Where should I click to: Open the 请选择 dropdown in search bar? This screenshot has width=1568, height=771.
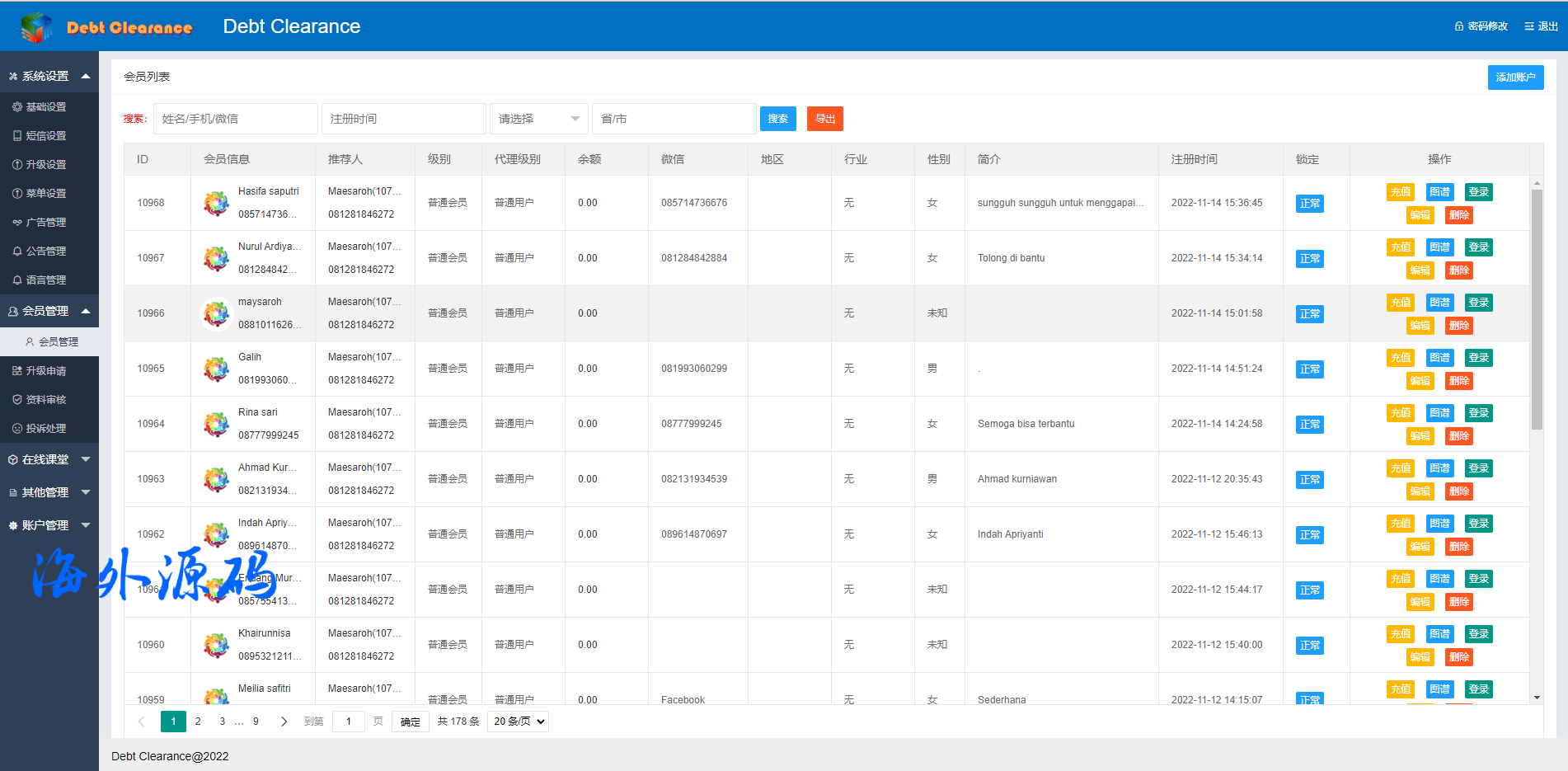538,119
